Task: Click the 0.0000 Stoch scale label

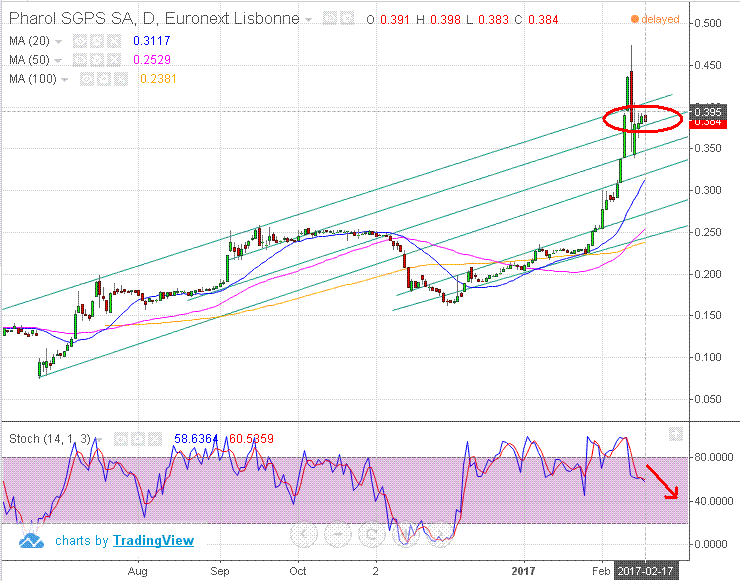Action: pos(710,544)
